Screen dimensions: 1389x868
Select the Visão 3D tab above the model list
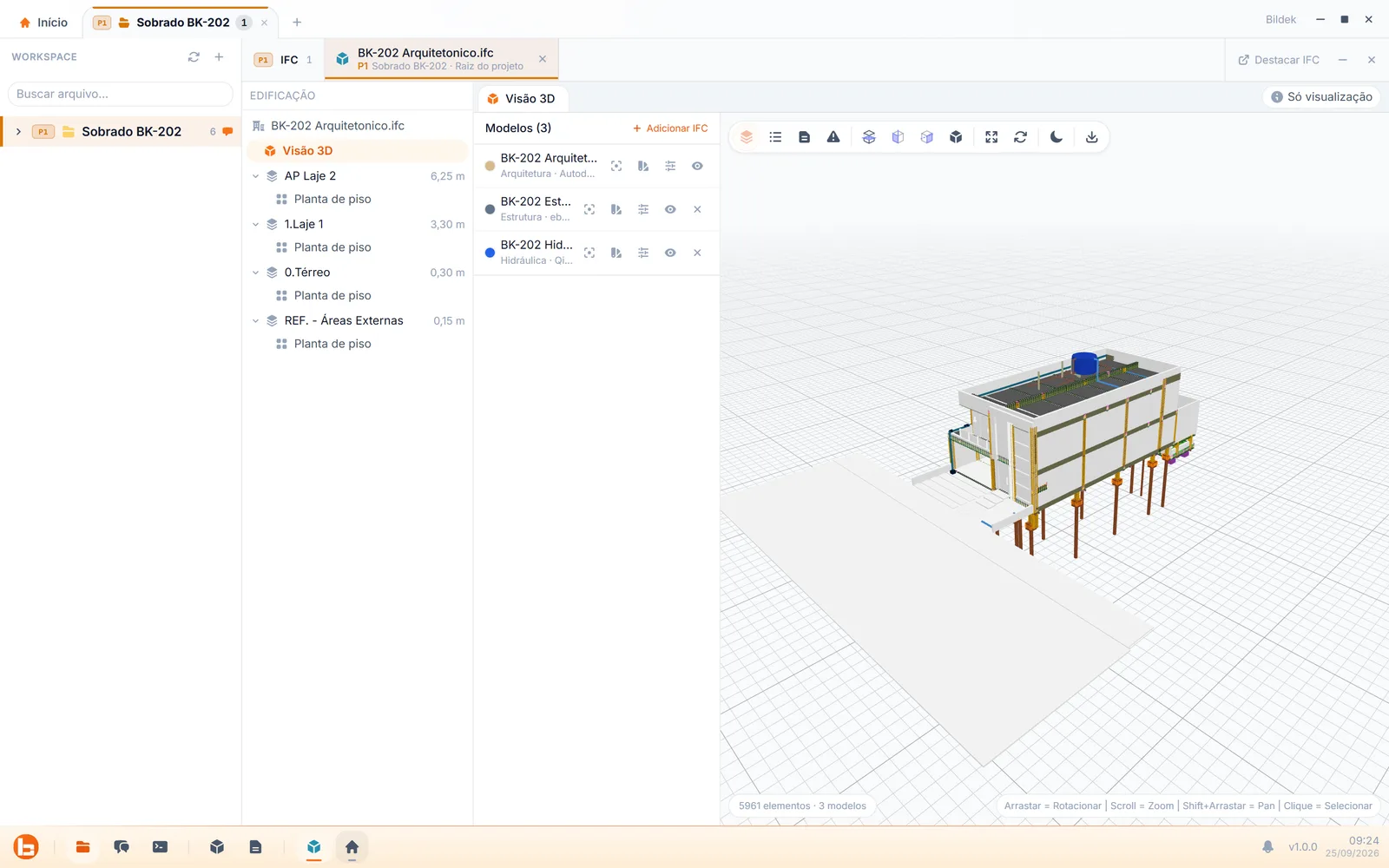click(x=521, y=99)
